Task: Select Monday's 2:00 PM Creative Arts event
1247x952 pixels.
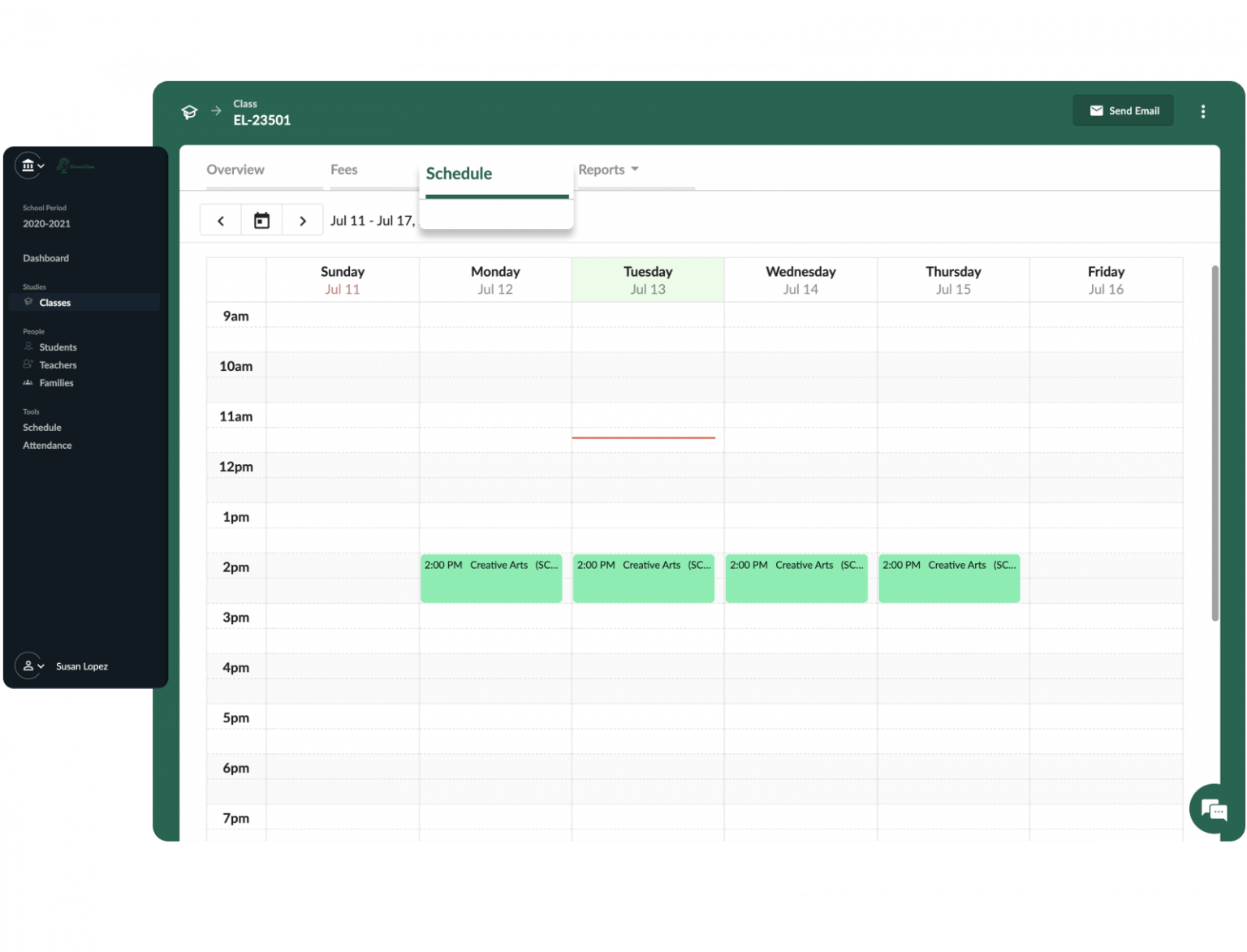Action: point(491,578)
